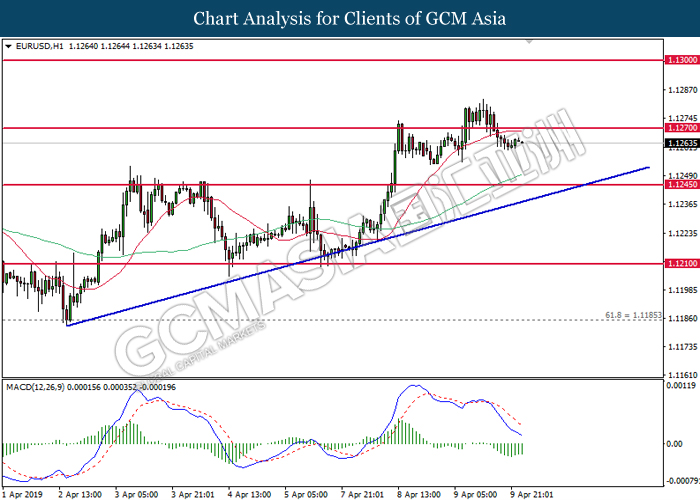Image resolution: width=700 pixels, height=500 pixels.
Task: Click the 8 Apr 13:00 time label
Action: tap(419, 494)
